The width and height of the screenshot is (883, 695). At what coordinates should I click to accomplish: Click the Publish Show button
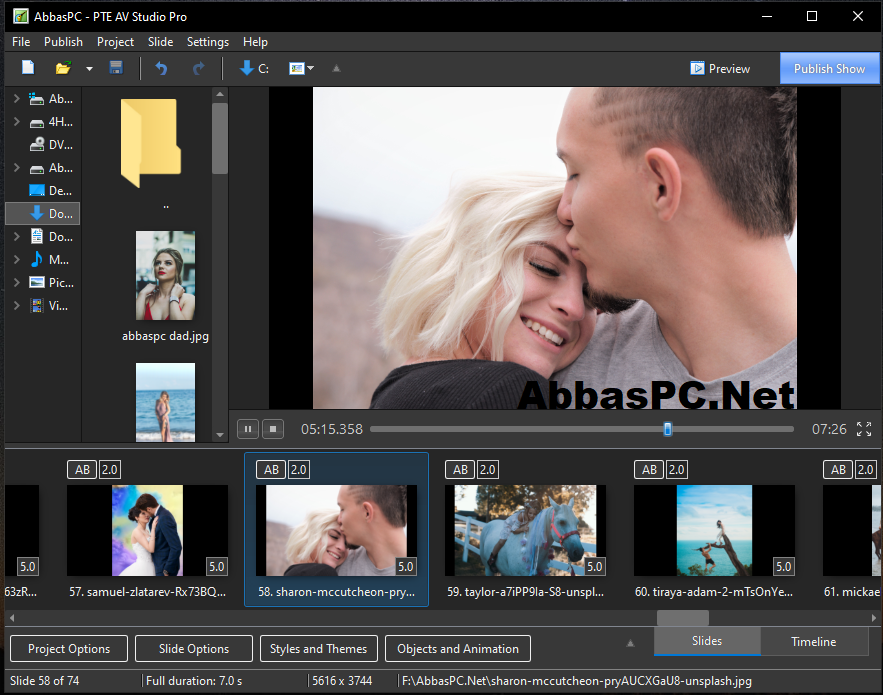(x=829, y=69)
